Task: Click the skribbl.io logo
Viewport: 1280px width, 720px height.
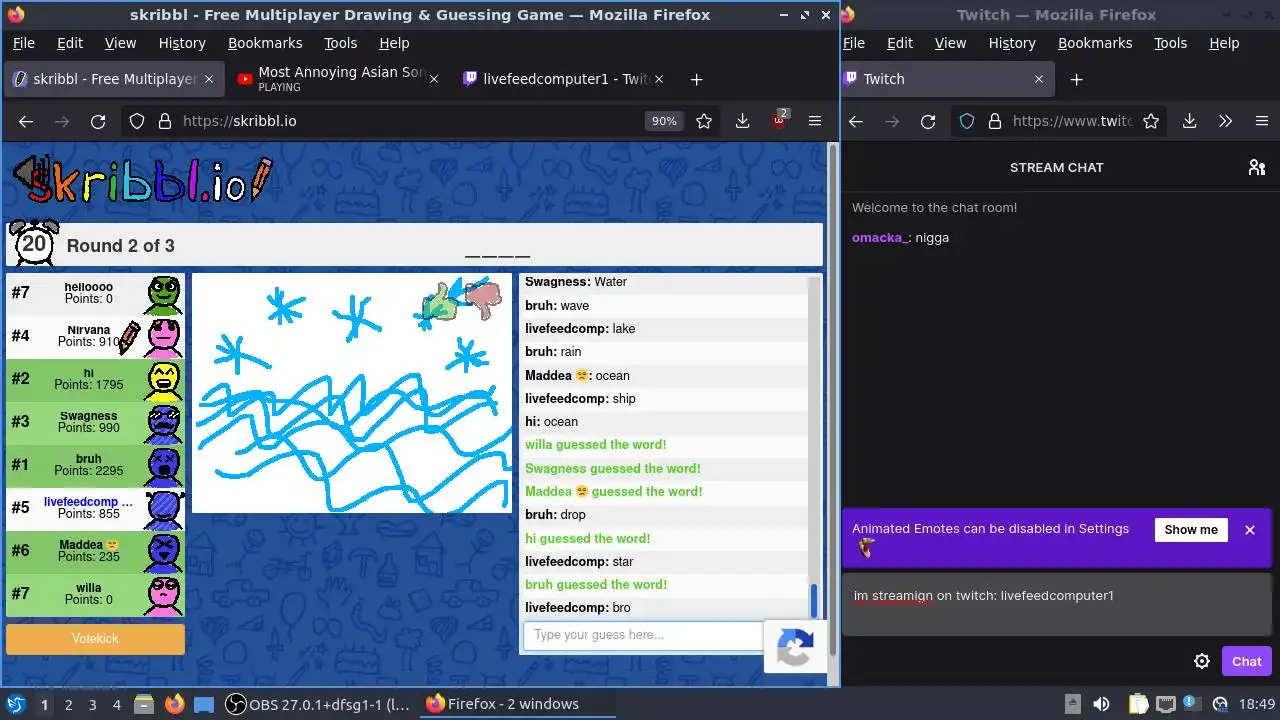Action: (140, 180)
